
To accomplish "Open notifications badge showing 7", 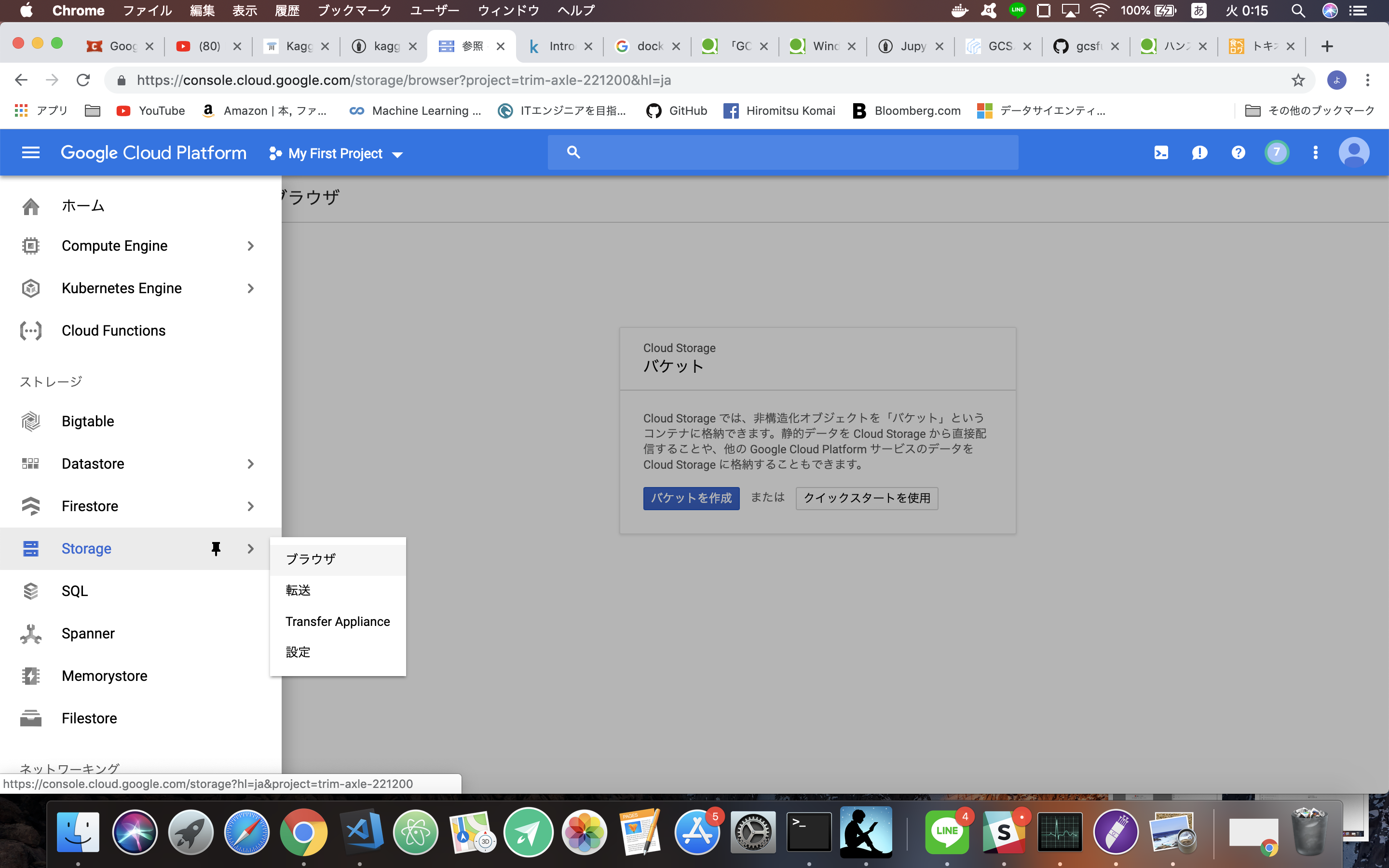I will point(1277,153).
